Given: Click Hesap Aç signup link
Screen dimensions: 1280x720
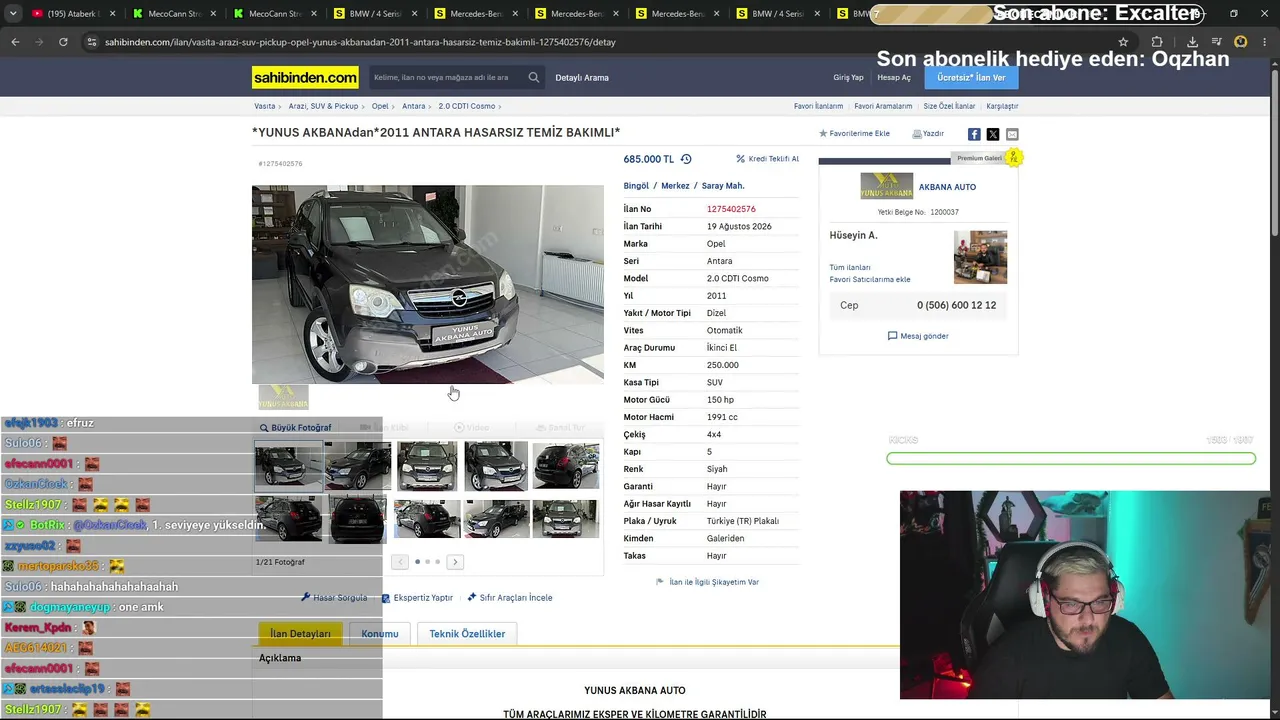Looking at the screenshot, I should [x=894, y=77].
